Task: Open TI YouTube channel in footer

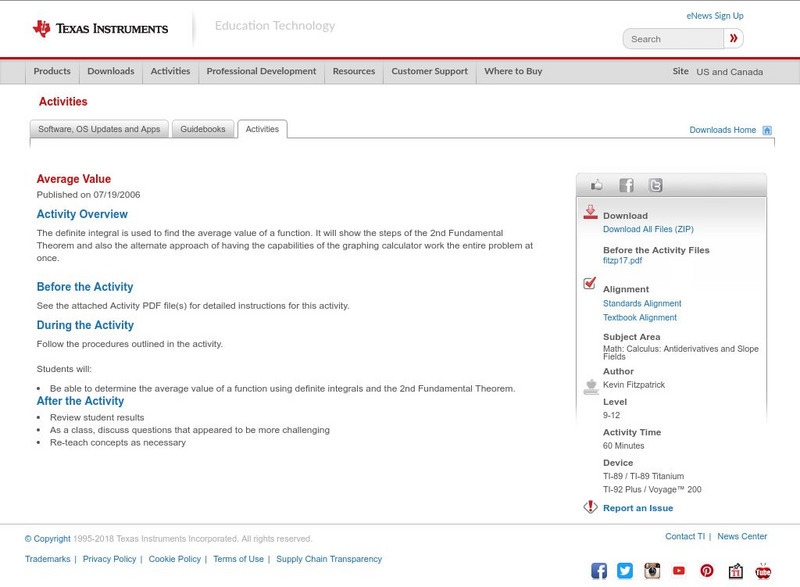Action: coord(679,571)
